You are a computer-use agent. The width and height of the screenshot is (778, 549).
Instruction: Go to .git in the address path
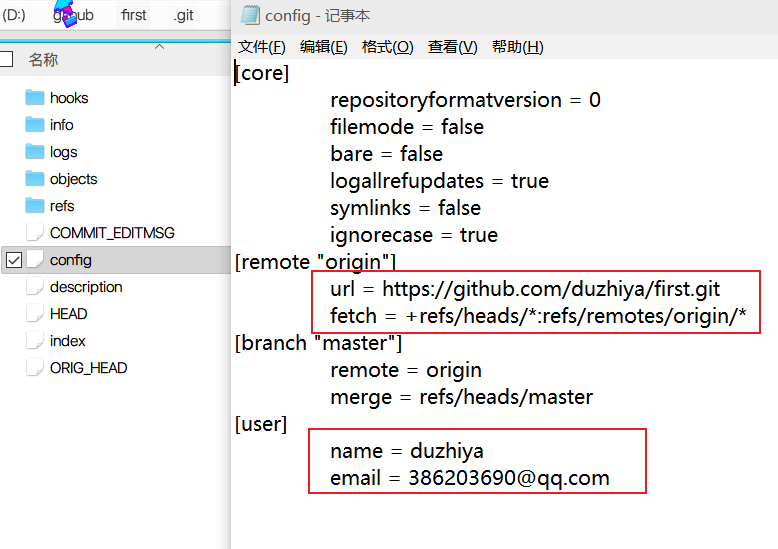(183, 16)
